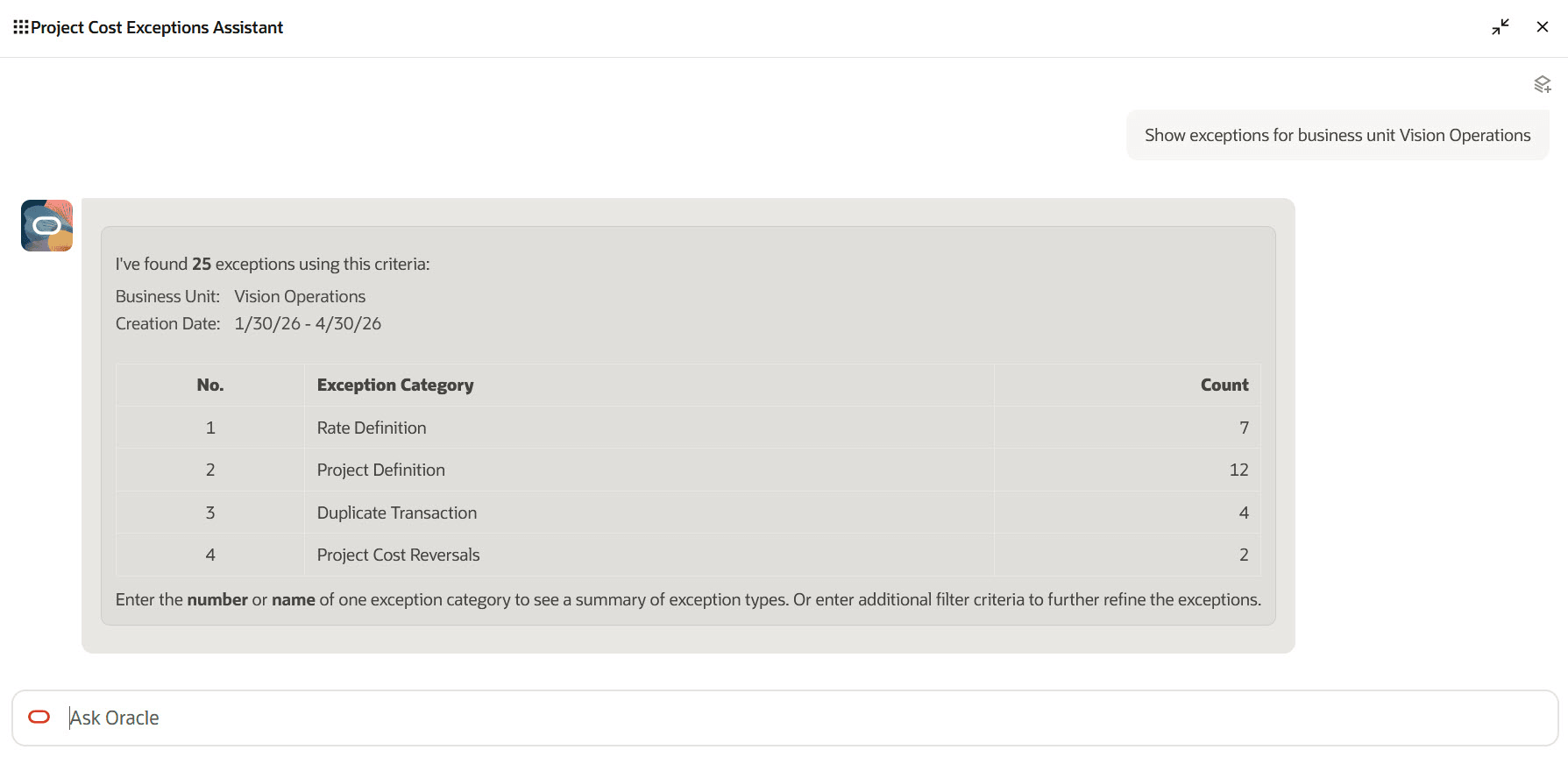Select the Project Definition category
The width and height of the screenshot is (1568, 757).
[x=381, y=470]
